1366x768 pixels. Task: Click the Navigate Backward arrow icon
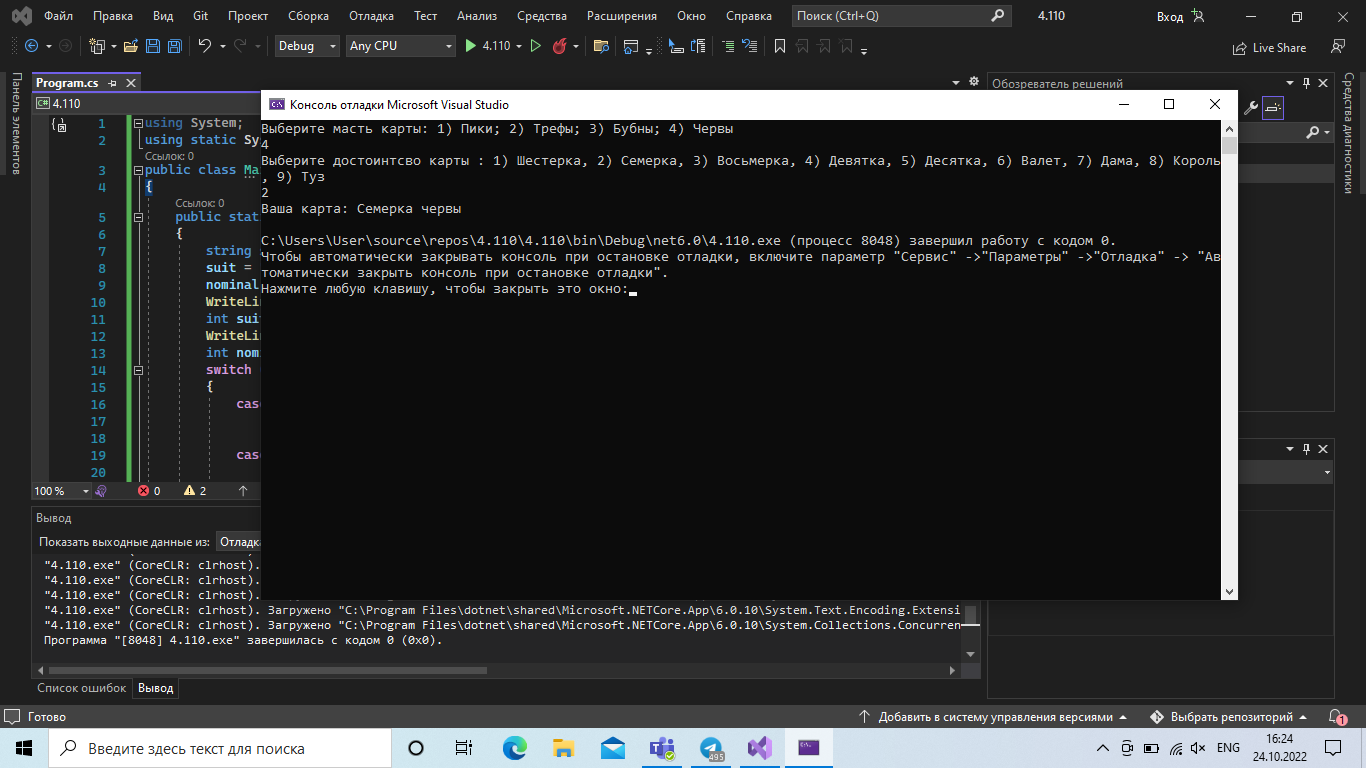click(30, 46)
